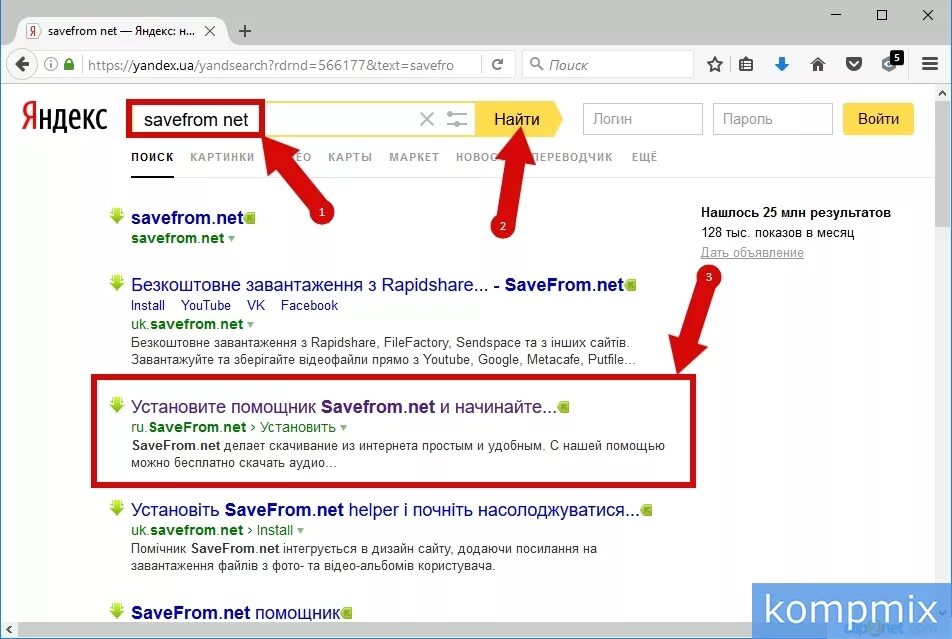Image resolution: width=952 pixels, height=639 pixels.
Task: Open the Pocket icon in toolbar
Action: 854,64
